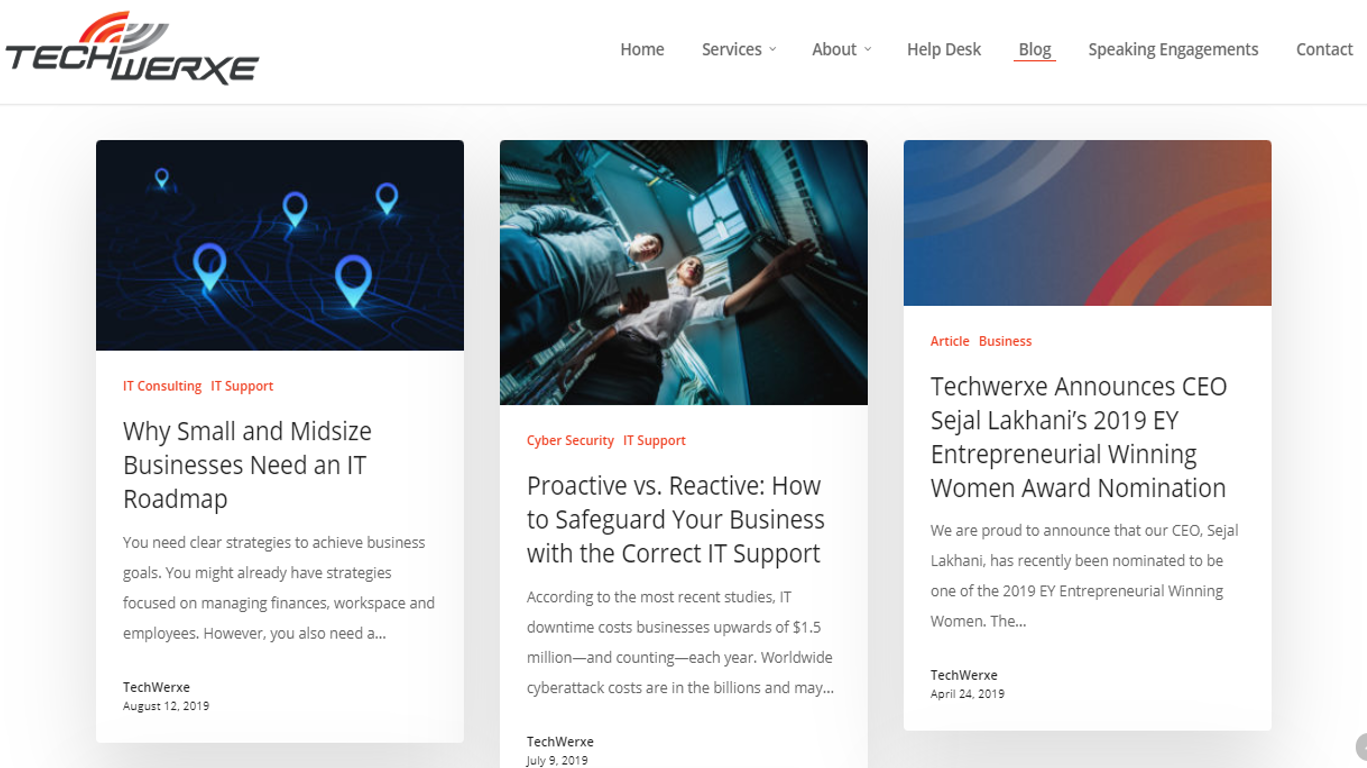The width and height of the screenshot is (1367, 768).
Task: Click IT Support tag on Proactive article
Action: coord(654,440)
